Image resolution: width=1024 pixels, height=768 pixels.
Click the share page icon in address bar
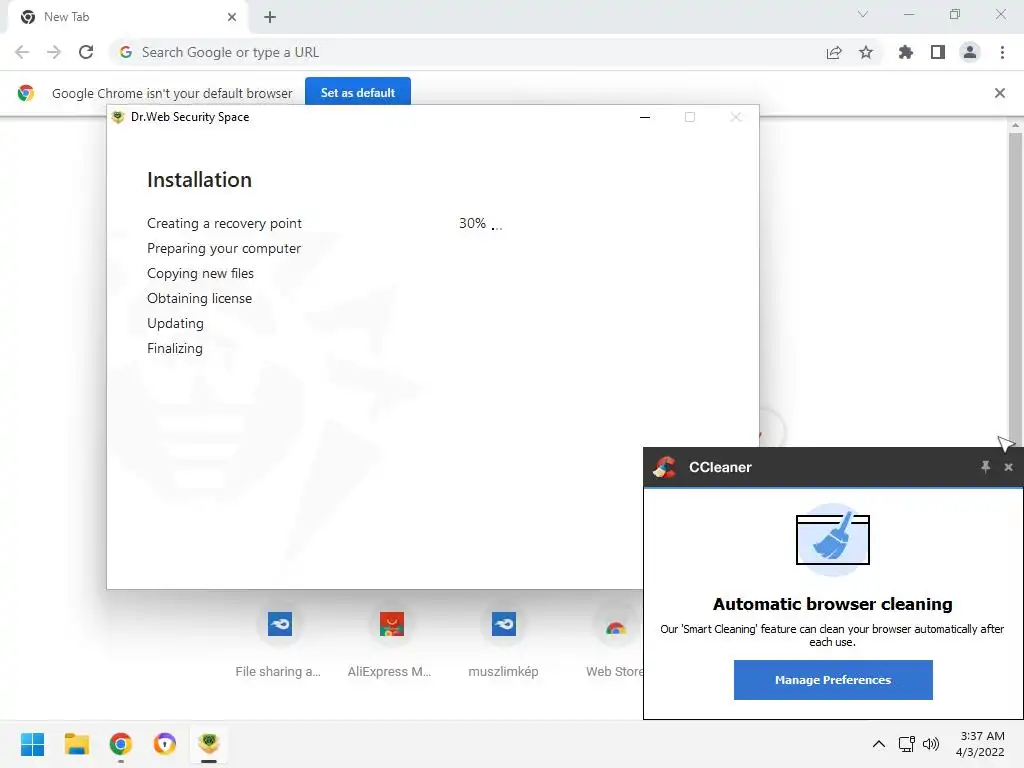(834, 52)
